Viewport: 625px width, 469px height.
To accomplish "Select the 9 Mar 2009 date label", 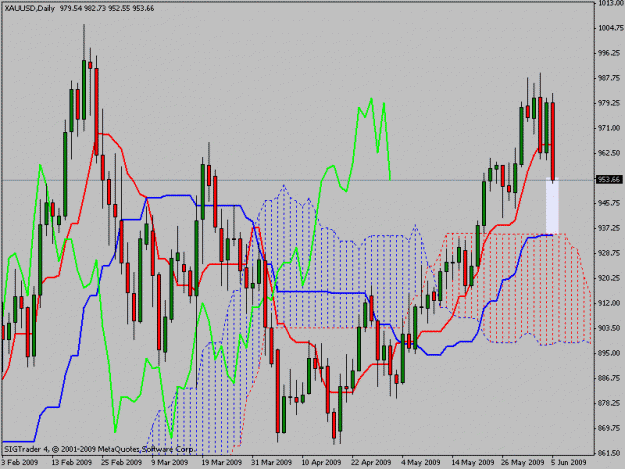I will (170, 462).
